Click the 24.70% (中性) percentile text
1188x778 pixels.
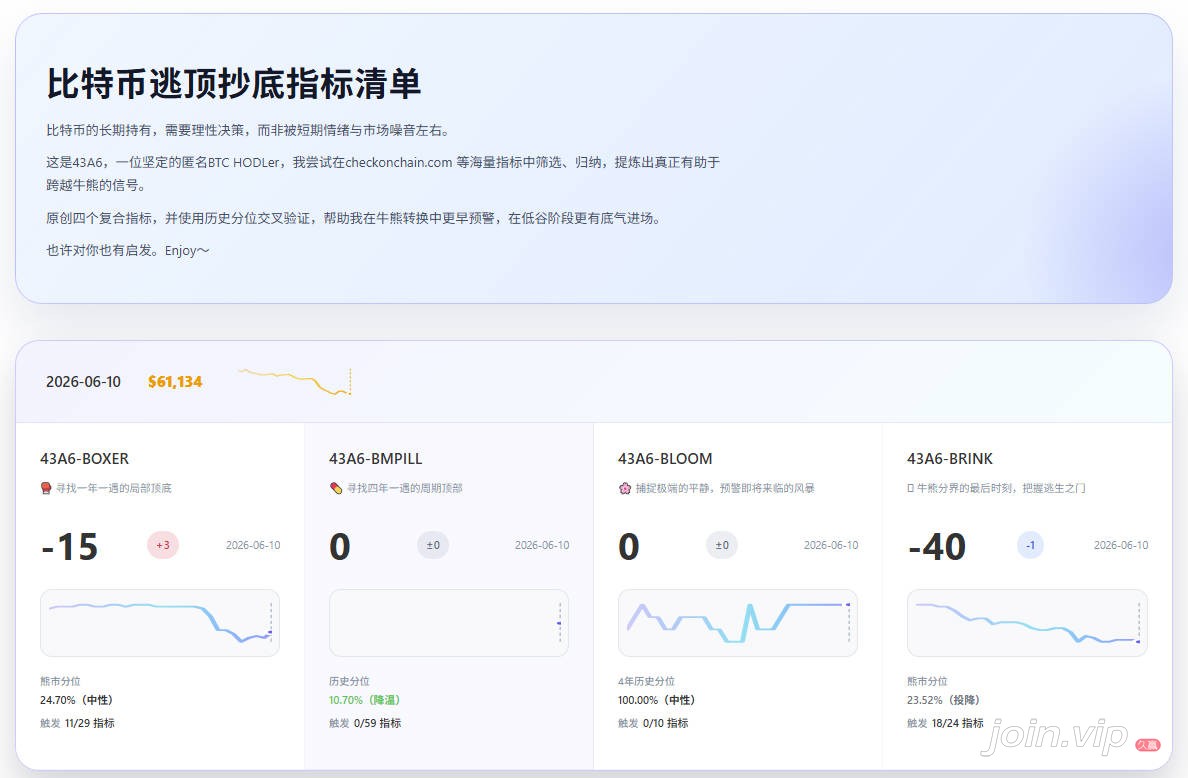[76, 700]
